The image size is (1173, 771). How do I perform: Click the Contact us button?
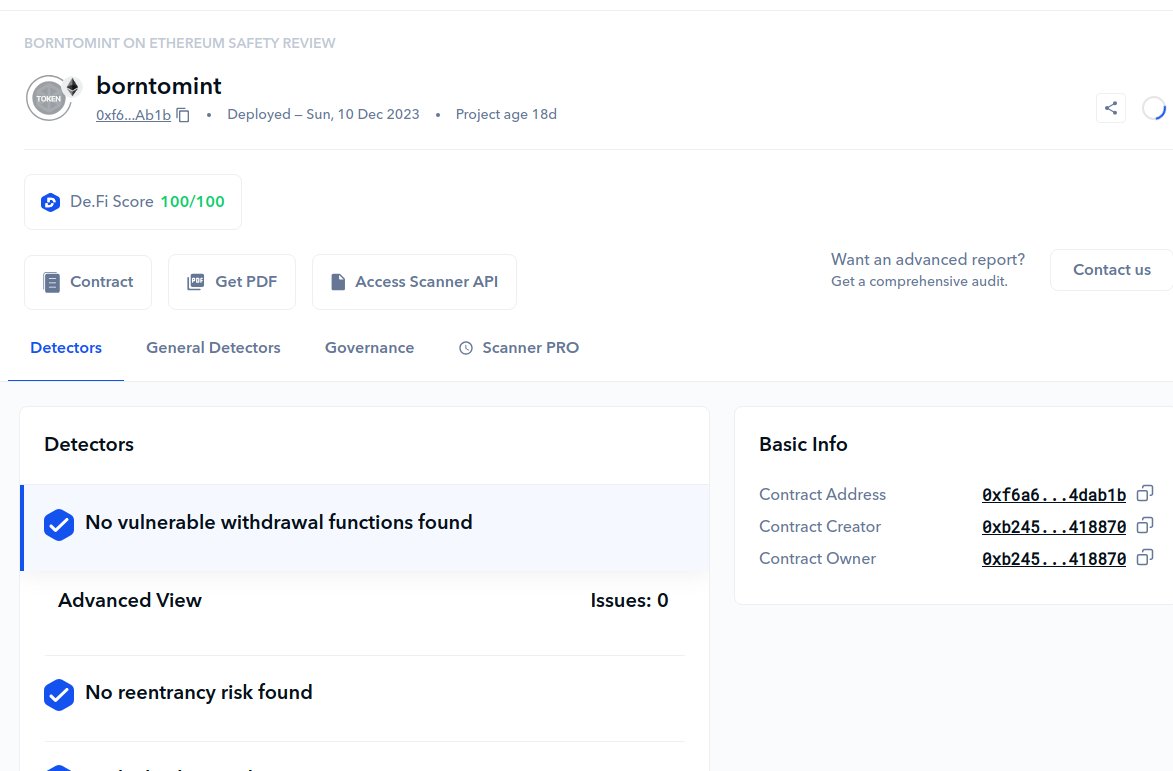(1112, 270)
